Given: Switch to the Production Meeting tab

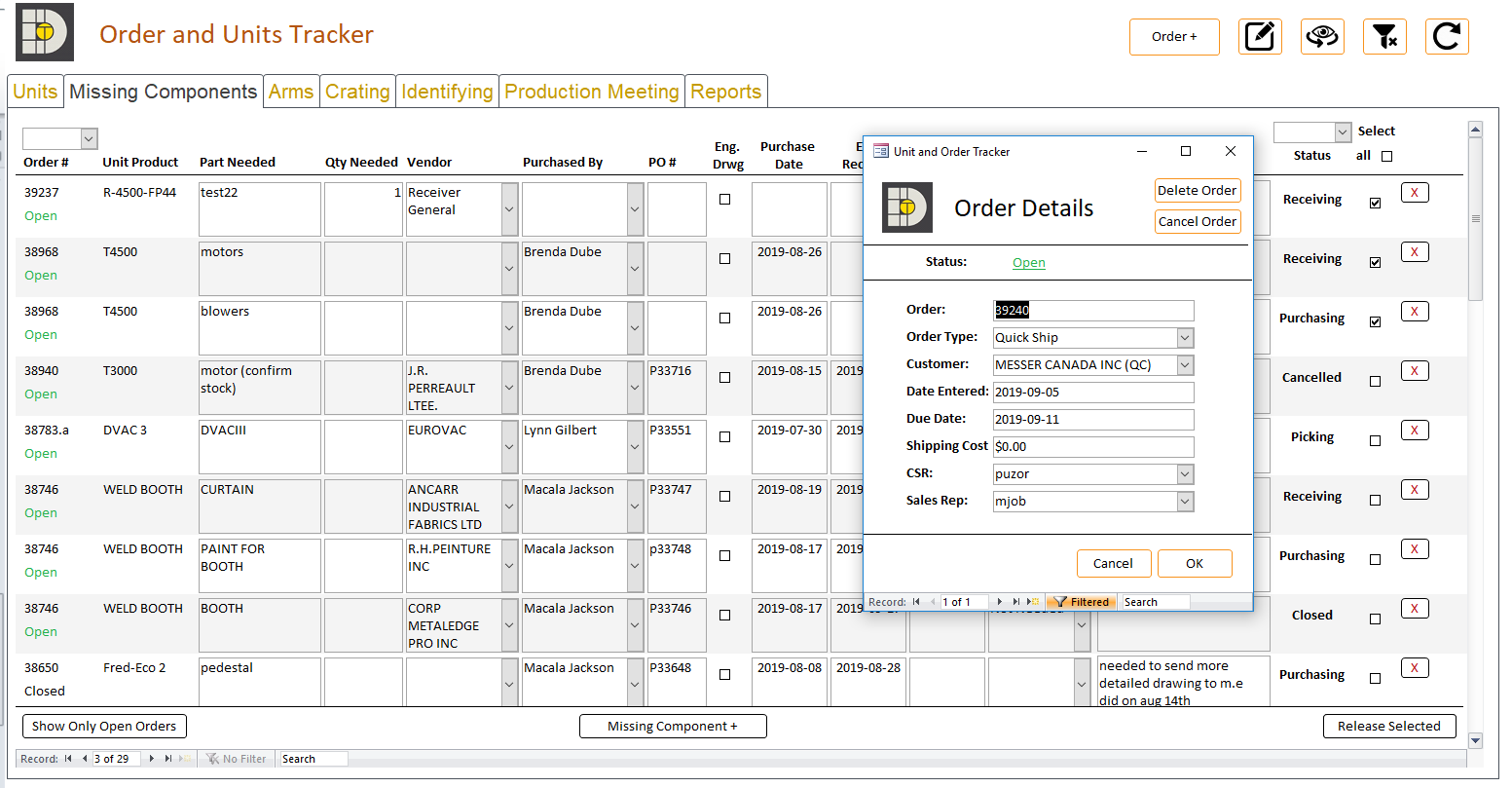Looking at the screenshot, I should coord(592,92).
